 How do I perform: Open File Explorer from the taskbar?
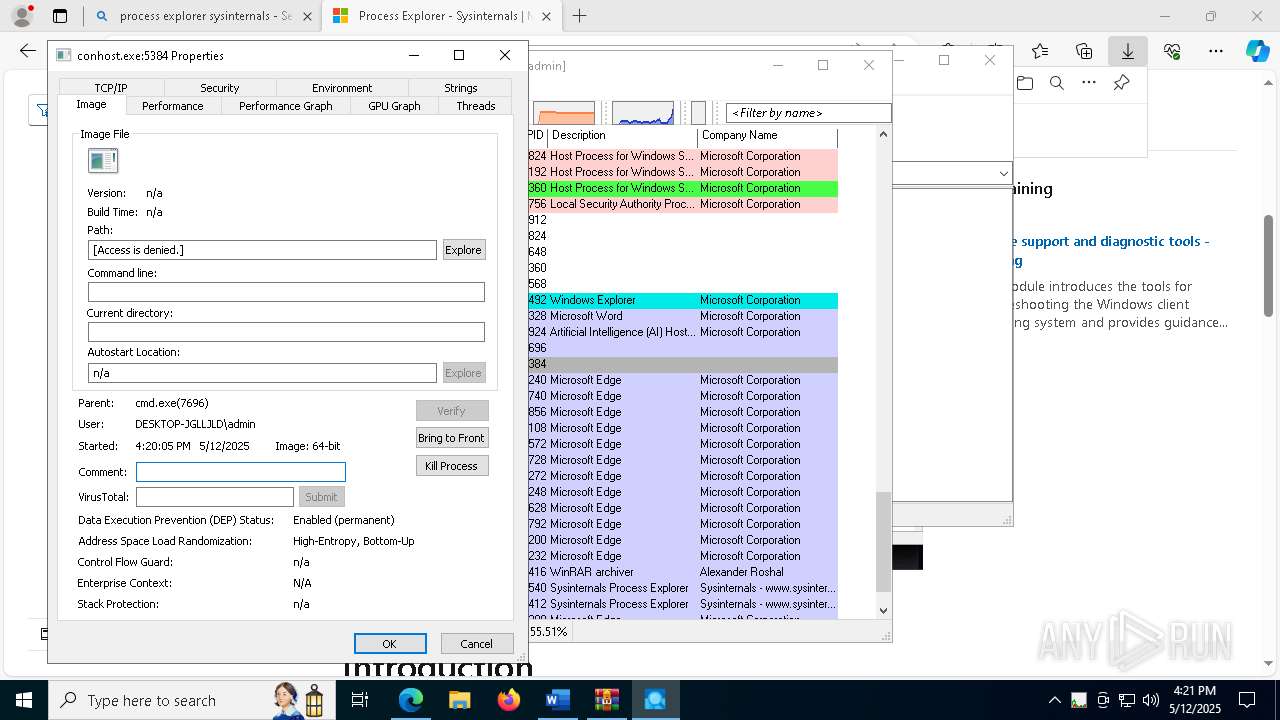click(x=459, y=700)
